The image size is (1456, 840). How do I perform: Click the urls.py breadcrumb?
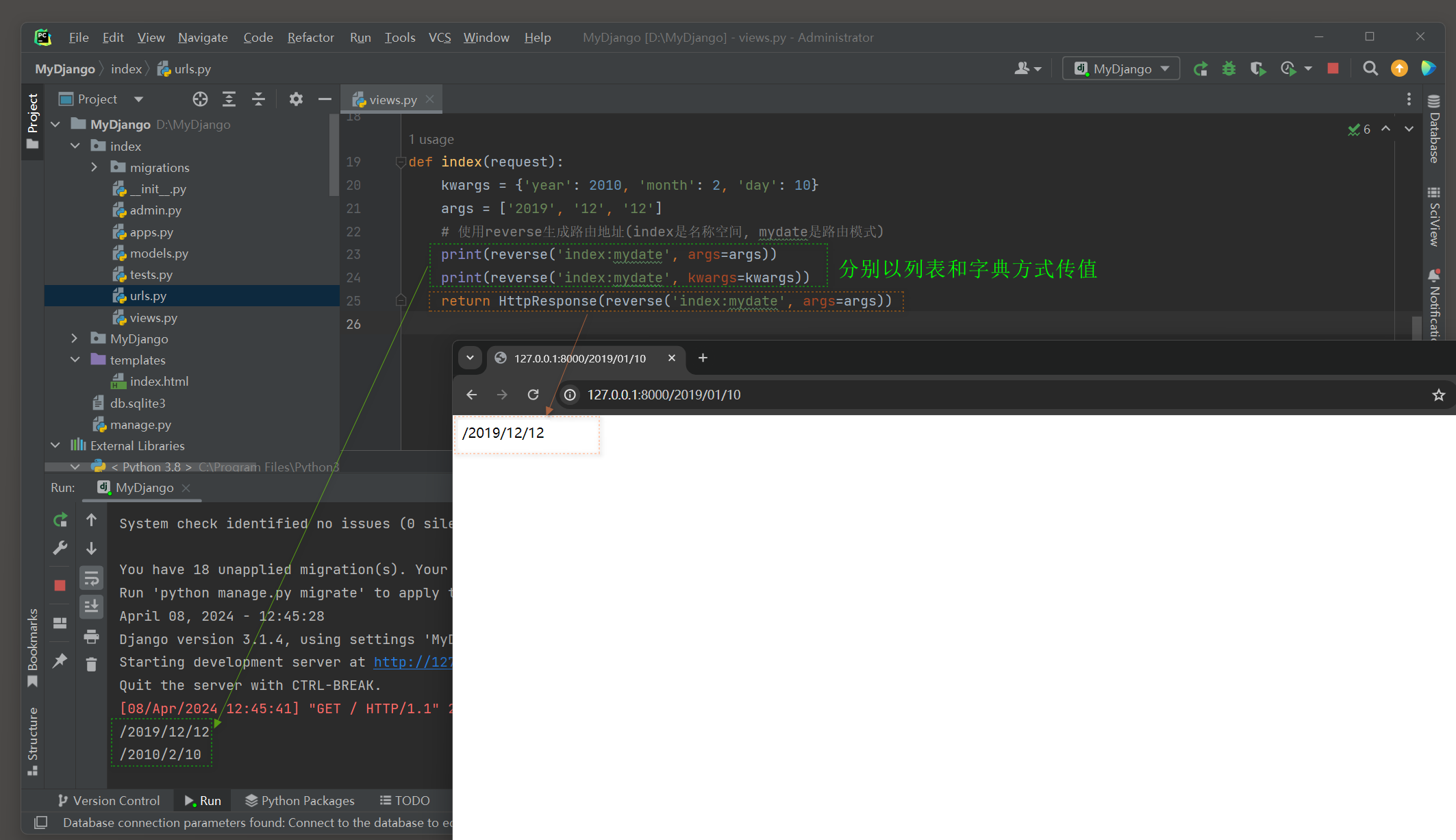[184, 69]
